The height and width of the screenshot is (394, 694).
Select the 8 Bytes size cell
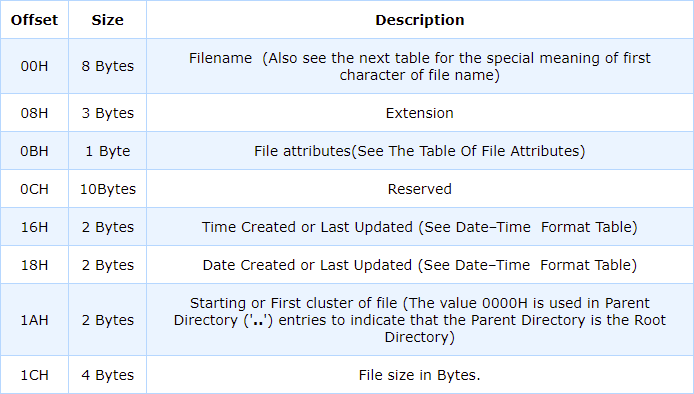[108, 66]
